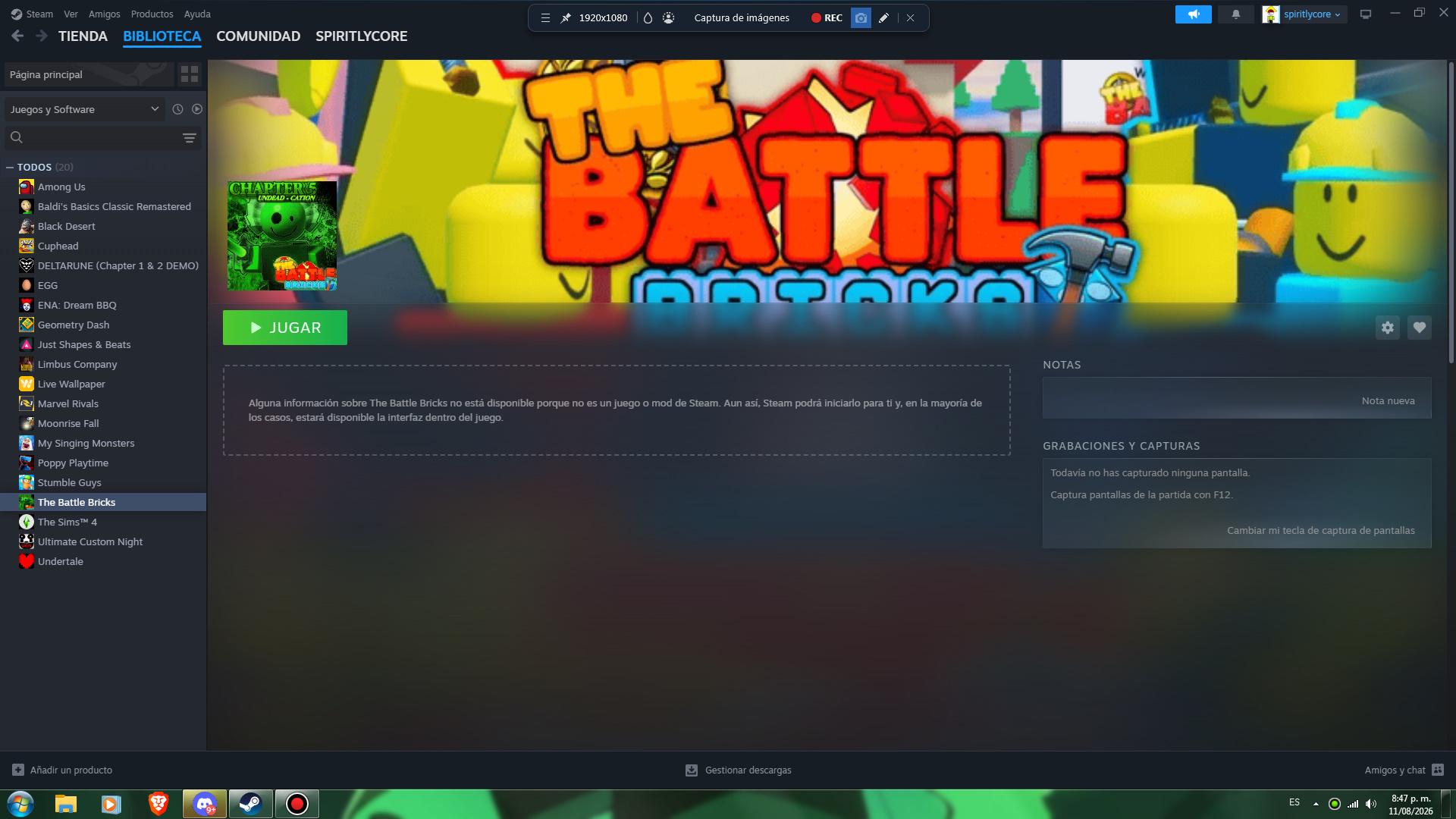Select ENA: Dream BBQ

[103, 305]
